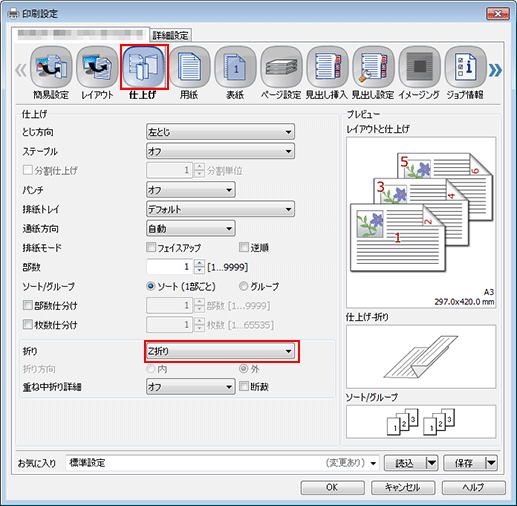Open the お気に入り 標準設定 dropdown

pos(222,463)
